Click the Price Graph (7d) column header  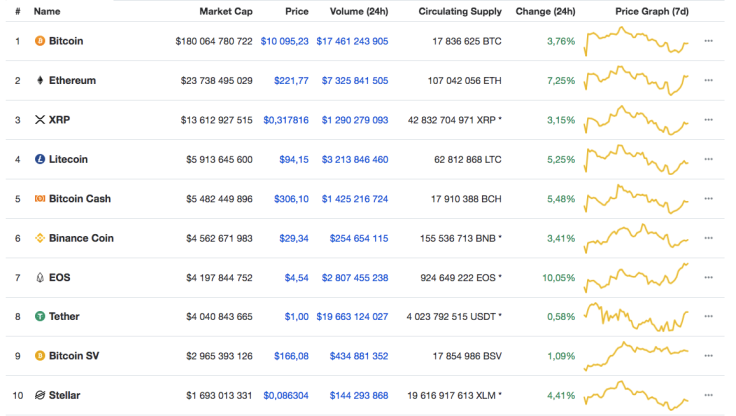tap(652, 11)
